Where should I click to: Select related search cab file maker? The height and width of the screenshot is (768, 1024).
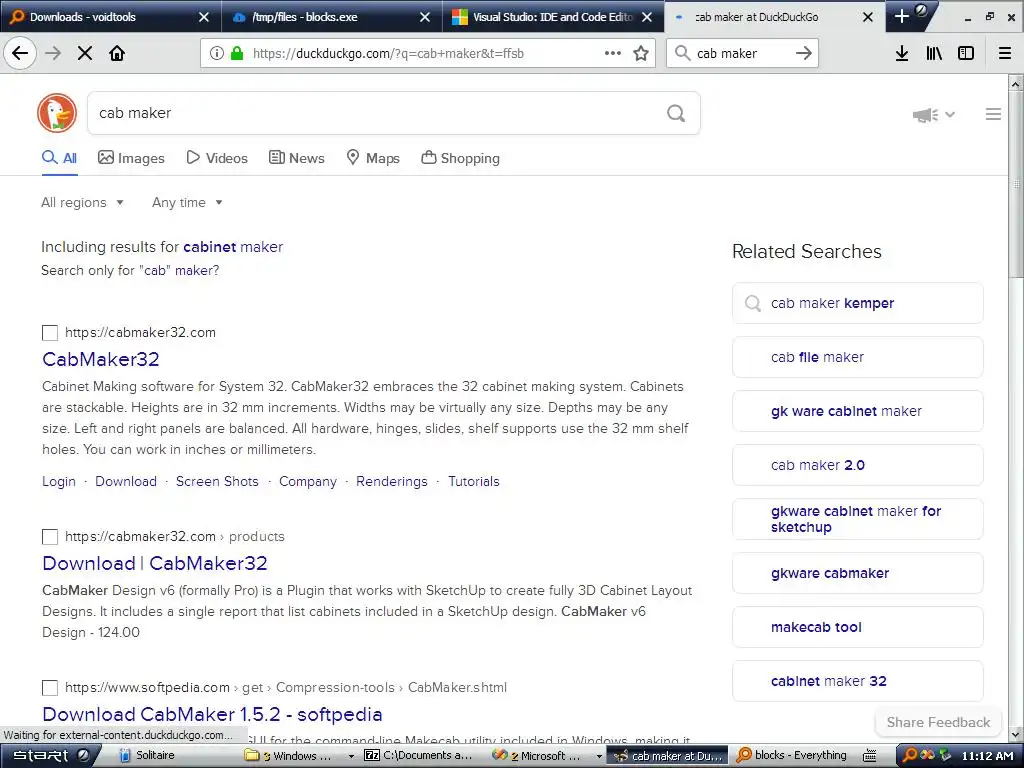tap(857, 357)
